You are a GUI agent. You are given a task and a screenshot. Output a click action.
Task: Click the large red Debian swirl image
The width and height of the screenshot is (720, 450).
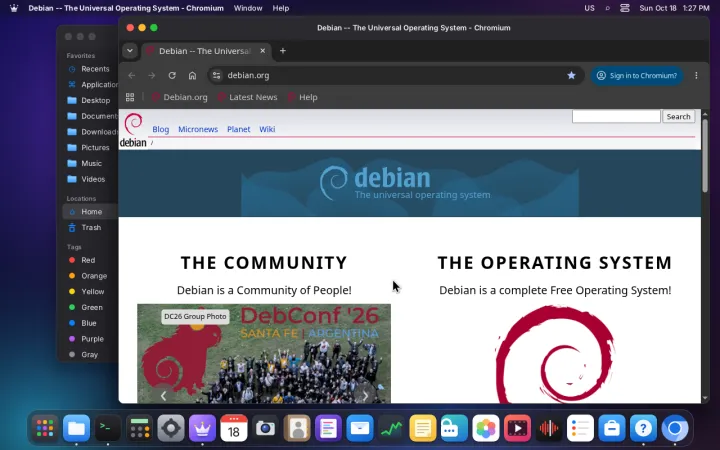(x=555, y=354)
